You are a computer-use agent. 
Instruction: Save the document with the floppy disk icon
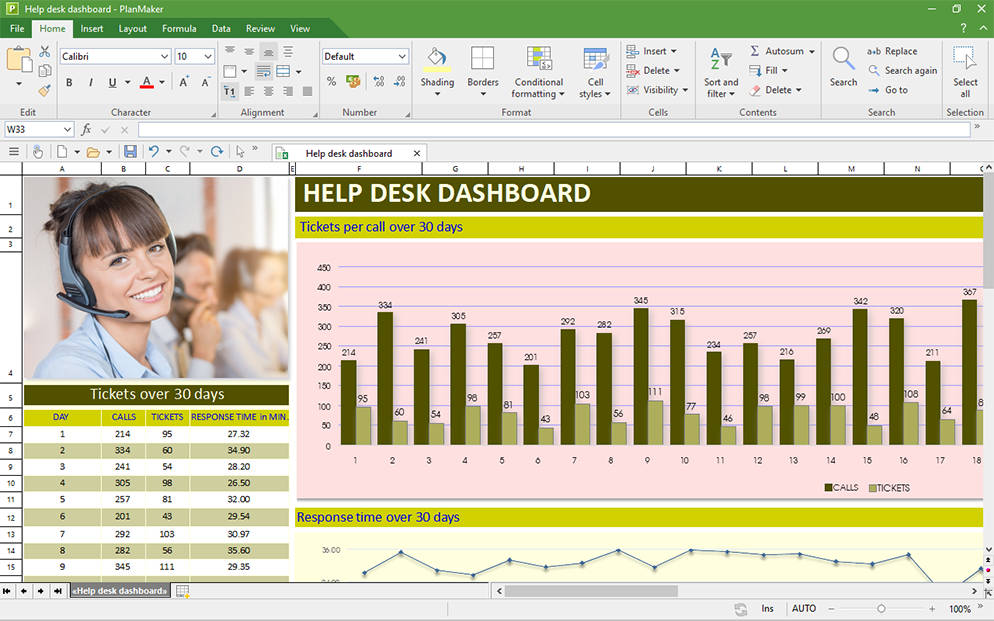click(130, 152)
